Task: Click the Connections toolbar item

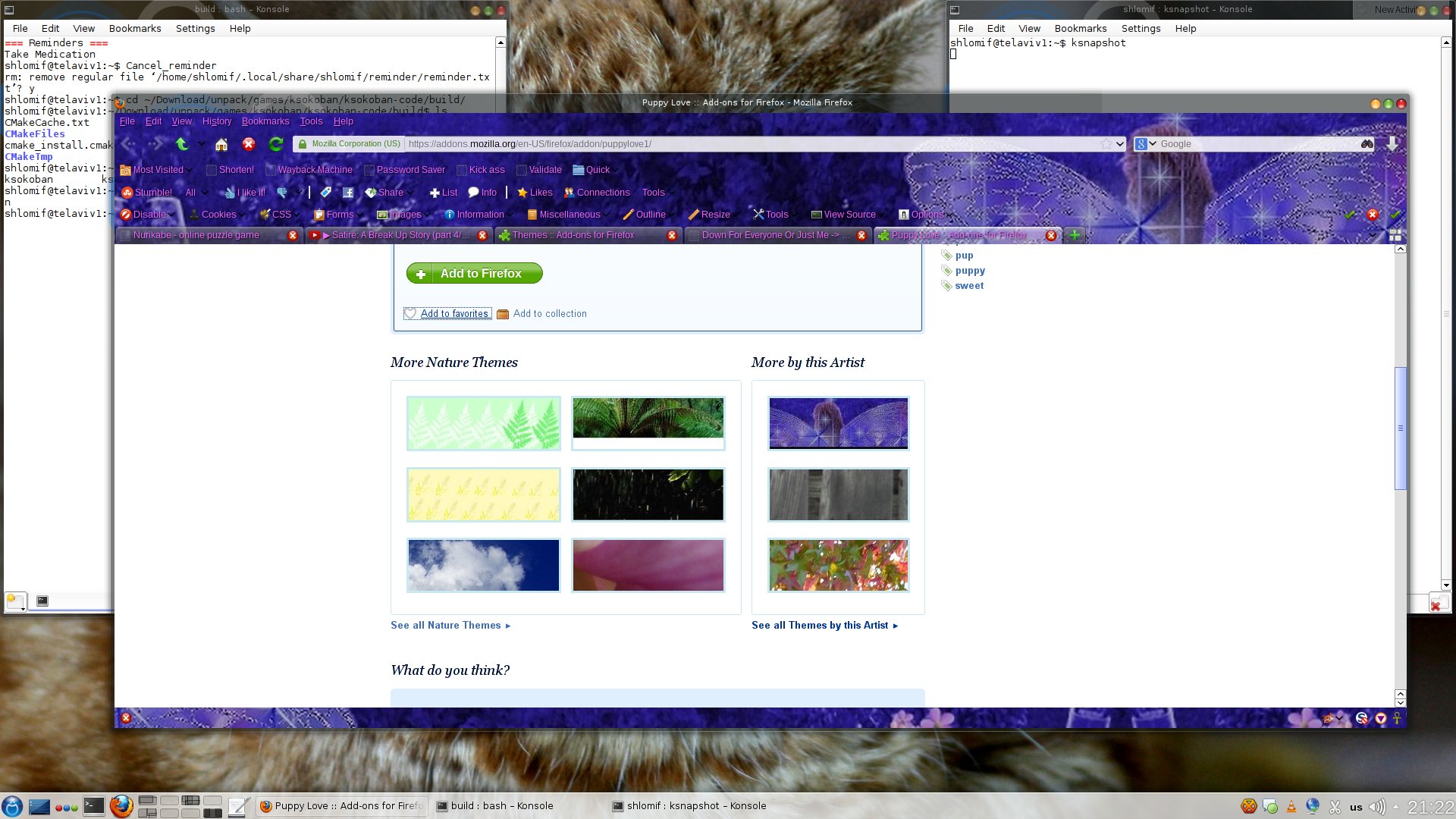Action: (x=597, y=193)
